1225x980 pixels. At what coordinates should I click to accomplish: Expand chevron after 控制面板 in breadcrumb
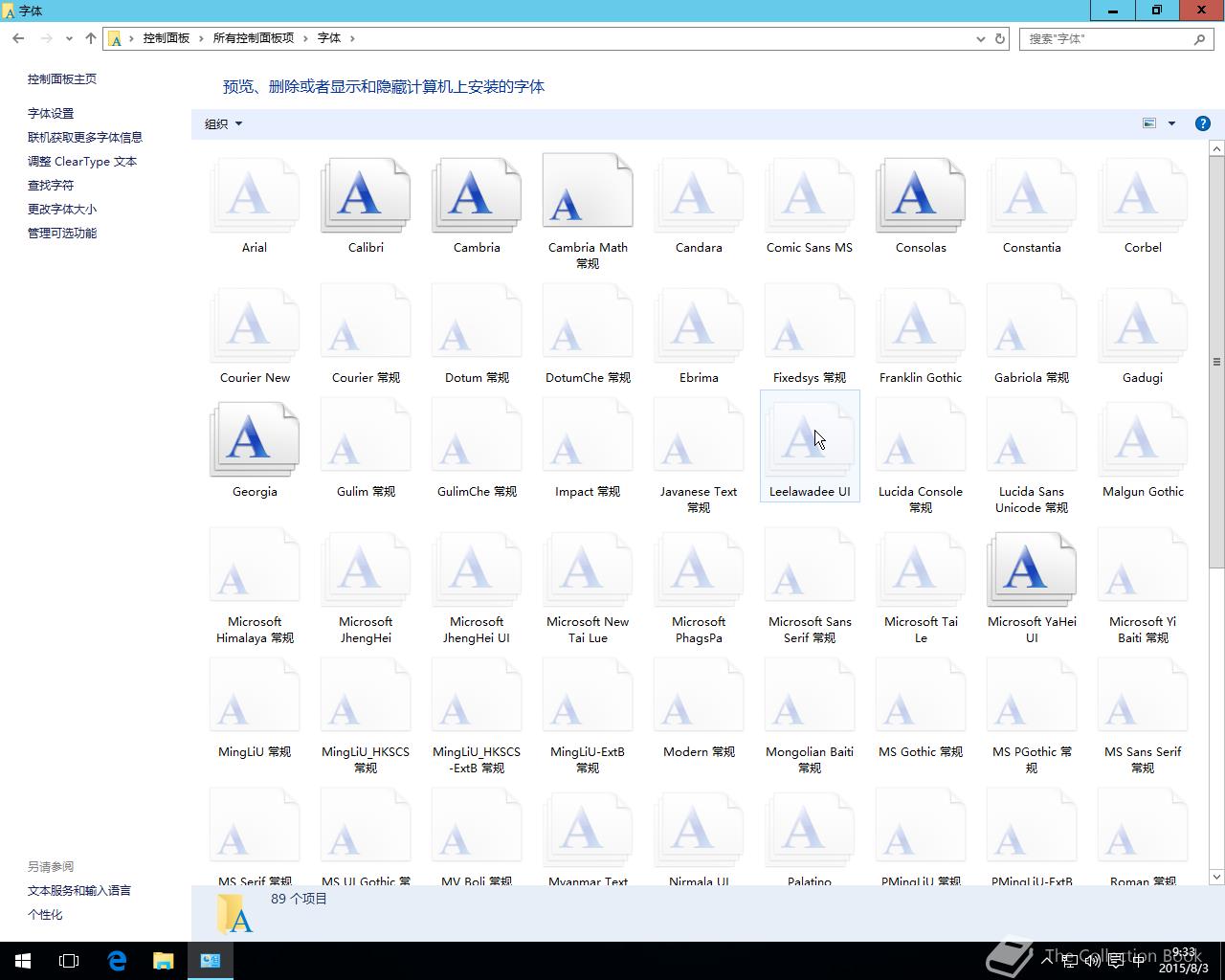click(201, 38)
